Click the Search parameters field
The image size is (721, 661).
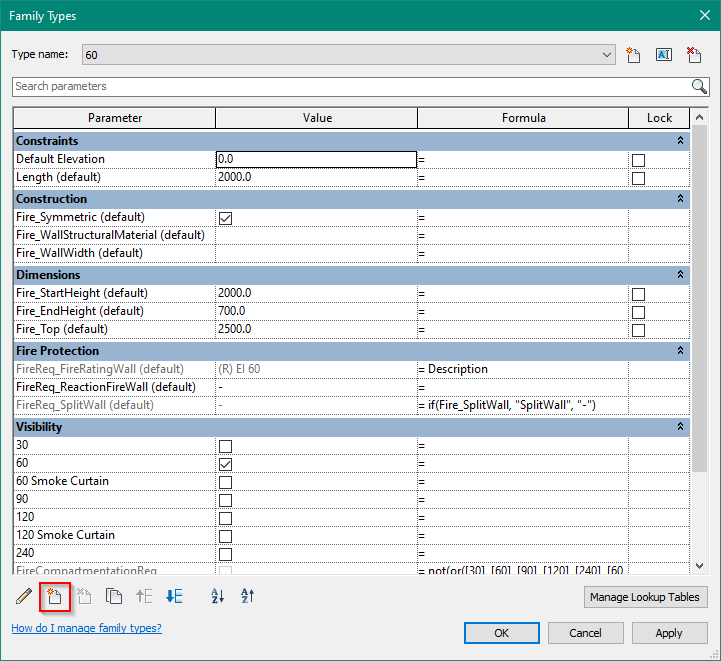[x=352, y=86]
